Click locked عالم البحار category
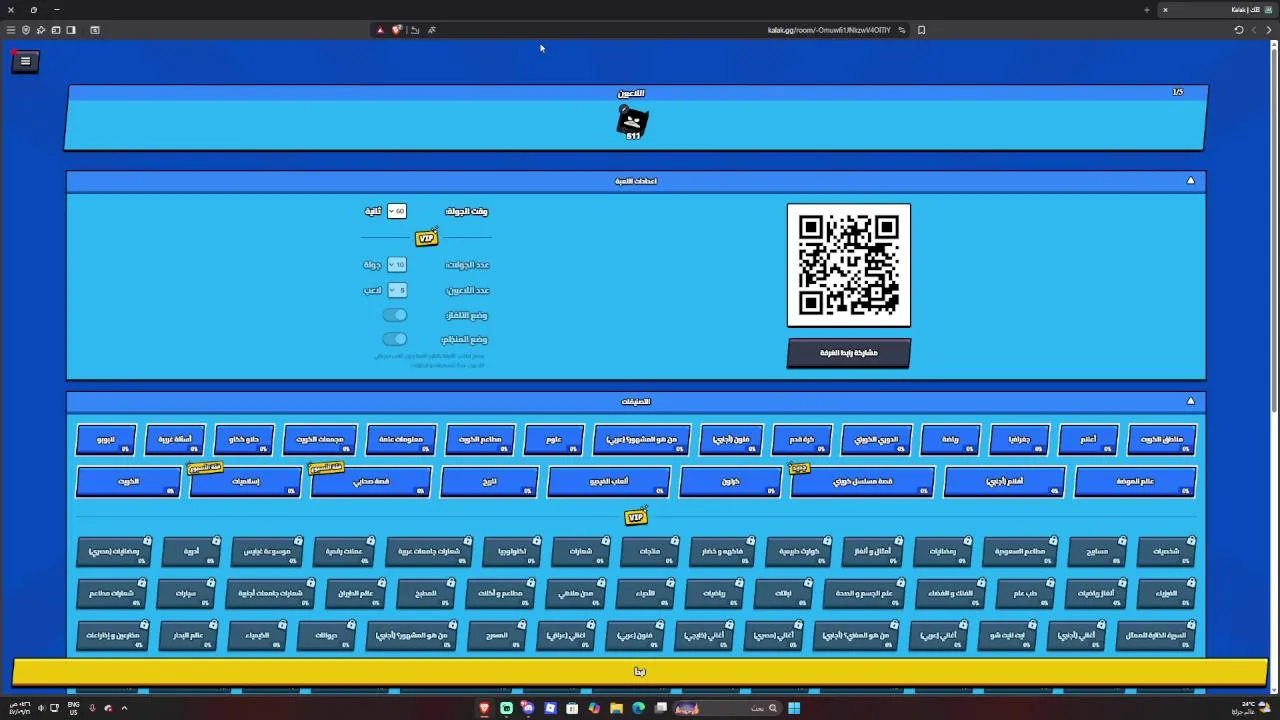 189,636
